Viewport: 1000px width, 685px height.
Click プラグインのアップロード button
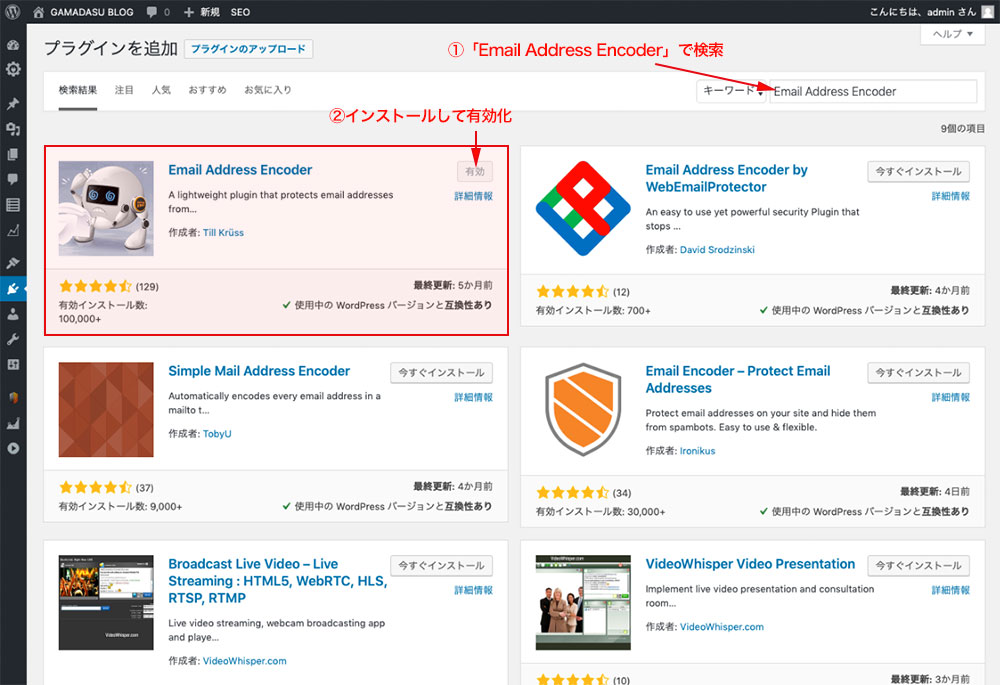(x=248, y=49)
